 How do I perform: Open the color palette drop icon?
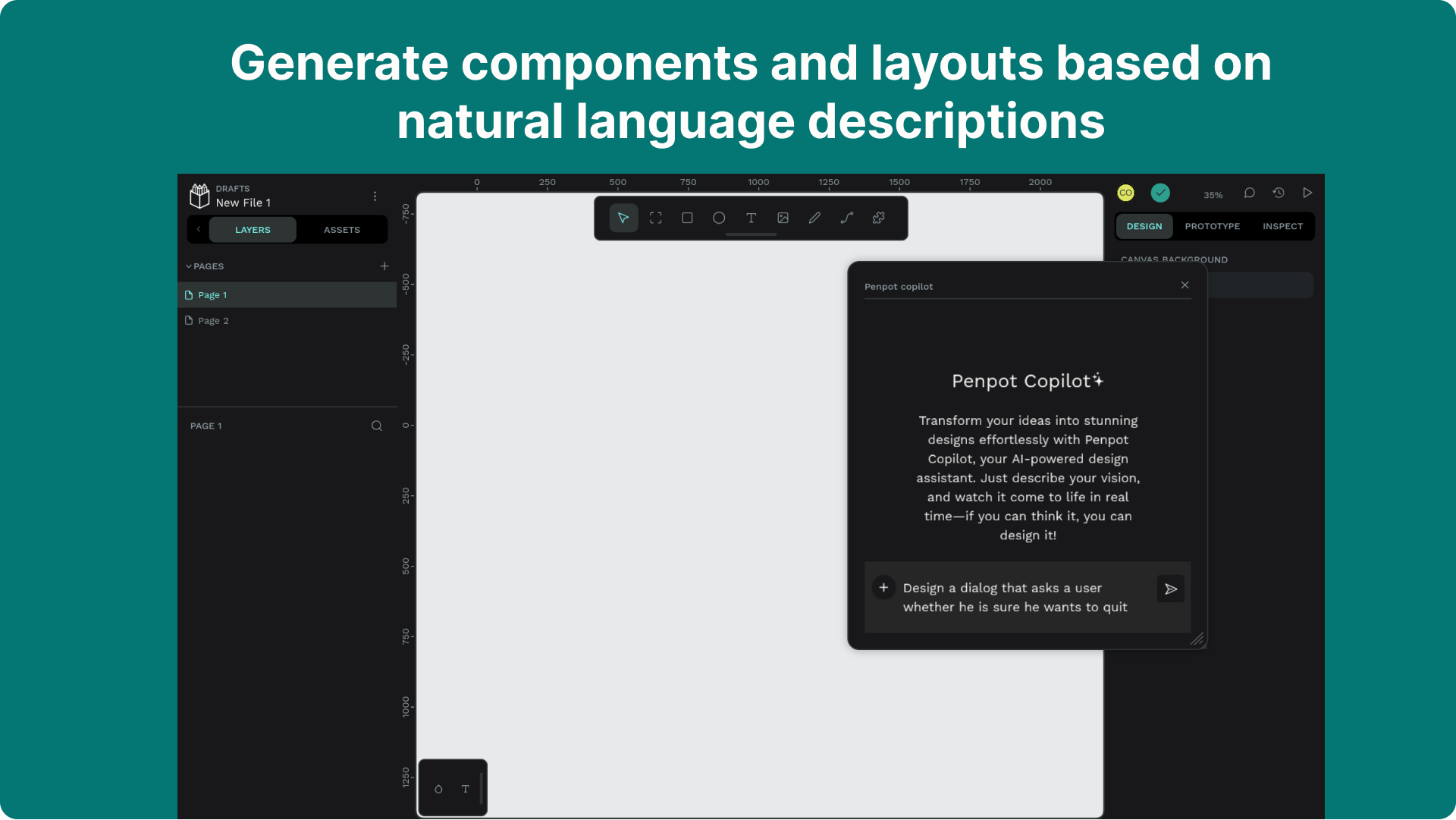point(438,790)
